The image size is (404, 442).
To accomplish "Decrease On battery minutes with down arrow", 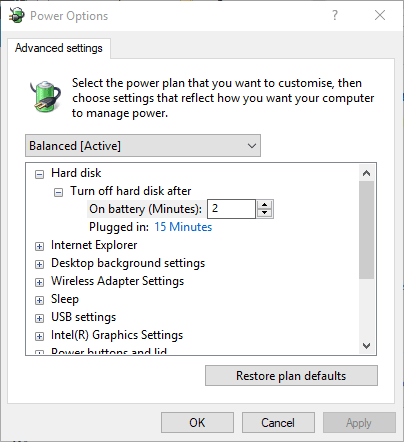I will point(265,213).
